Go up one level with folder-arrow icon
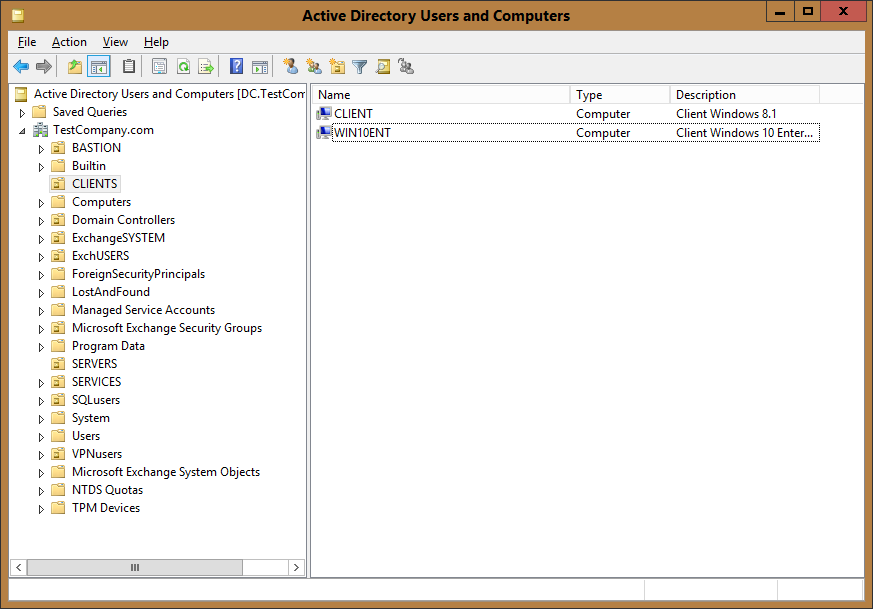Viewport: 873px width, 614px height. pyautogui.click(x=75, y=67)
